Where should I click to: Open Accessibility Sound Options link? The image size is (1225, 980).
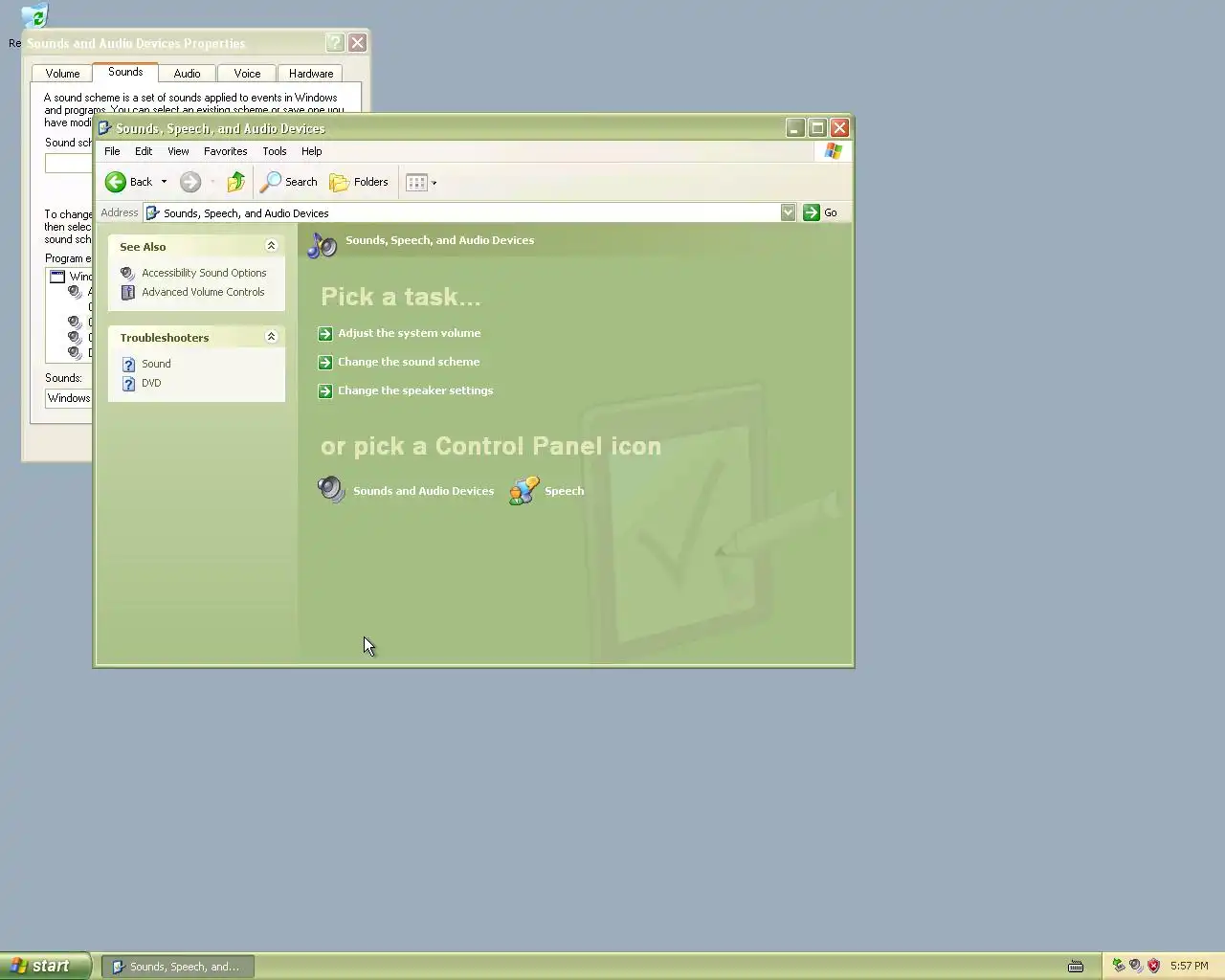pyautogui.click(x=204, y=273)
